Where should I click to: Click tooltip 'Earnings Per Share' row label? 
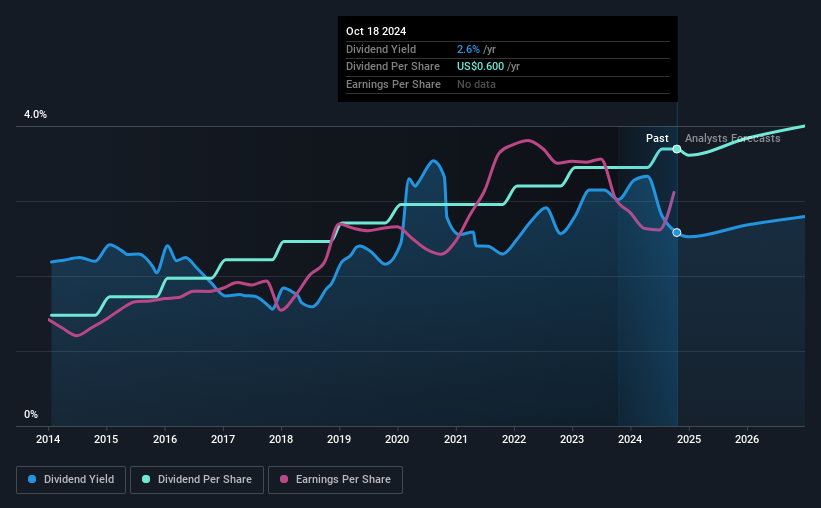point(393,84)
